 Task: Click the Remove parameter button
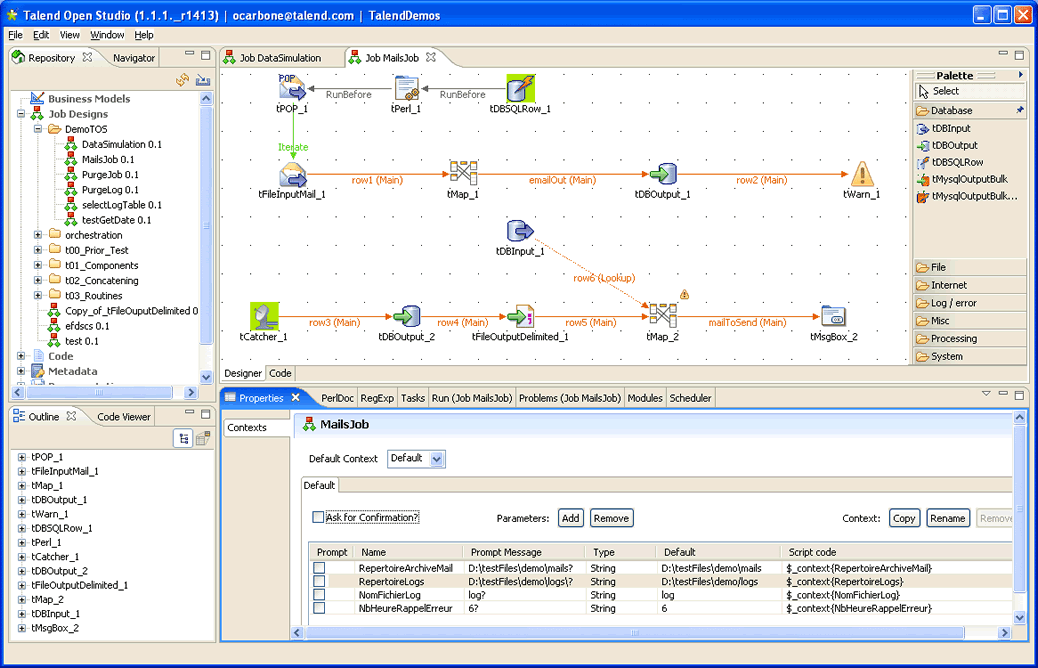(611, 518)
